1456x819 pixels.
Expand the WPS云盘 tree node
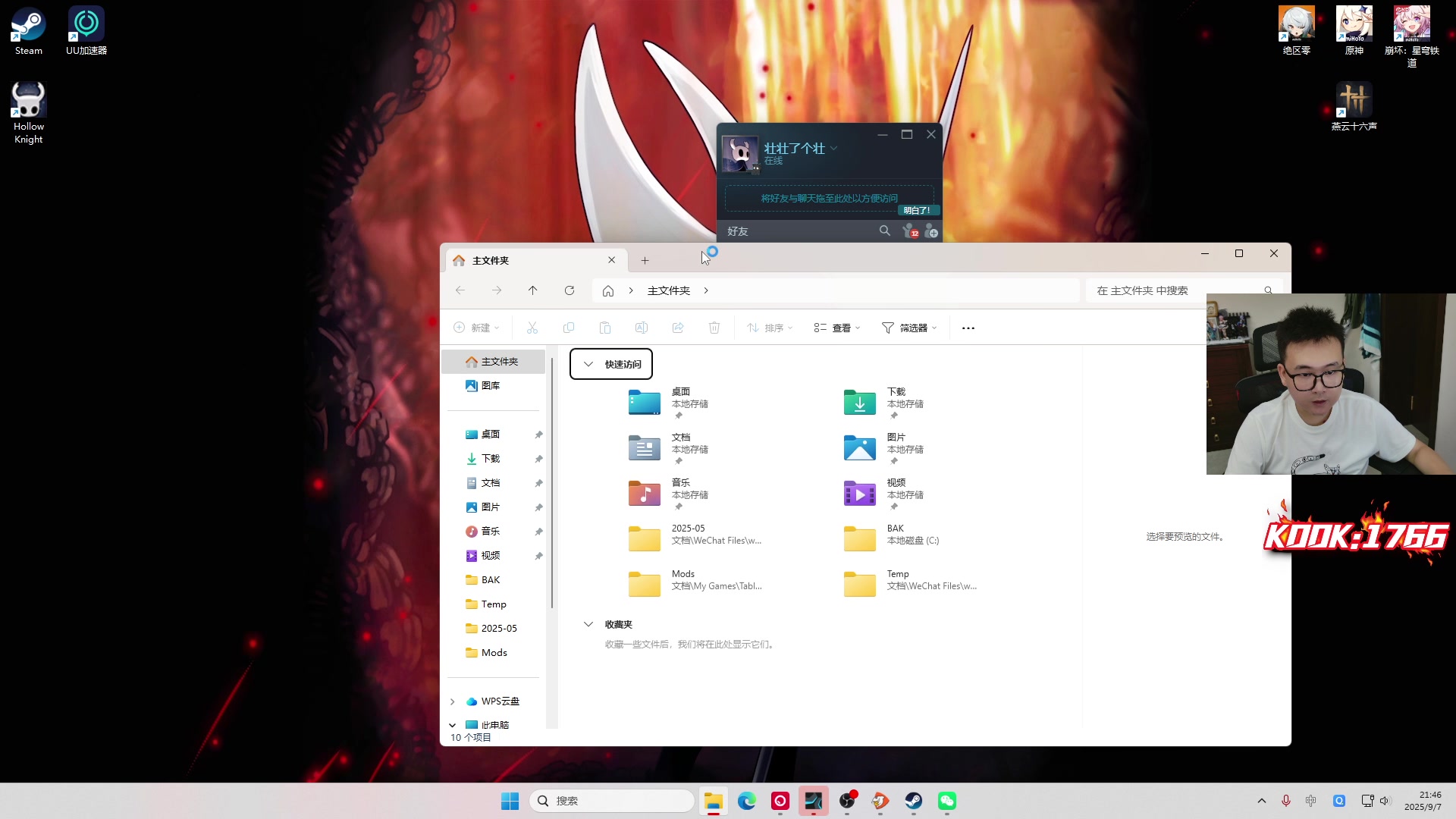click(453, 701)
